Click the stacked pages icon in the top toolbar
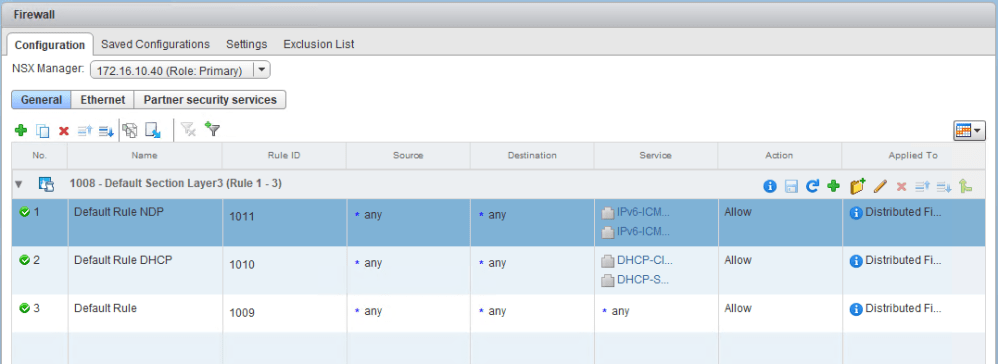This screenshot has width=998, height=364. [x=130, y=130]
